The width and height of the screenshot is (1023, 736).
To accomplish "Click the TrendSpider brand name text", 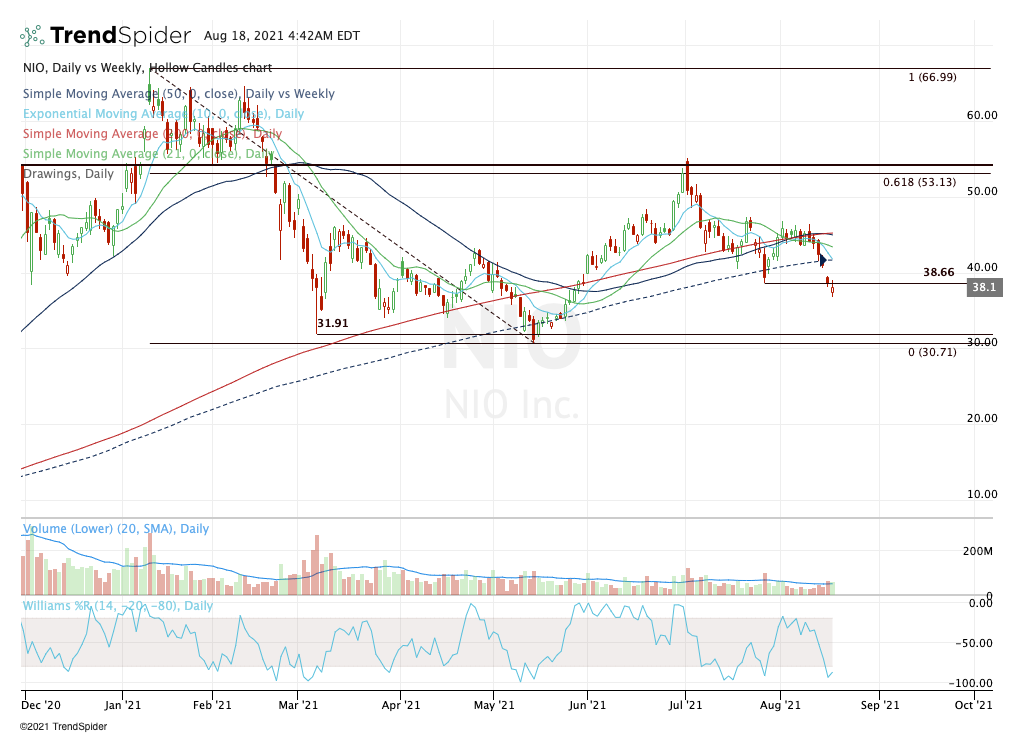I will 121,35.
